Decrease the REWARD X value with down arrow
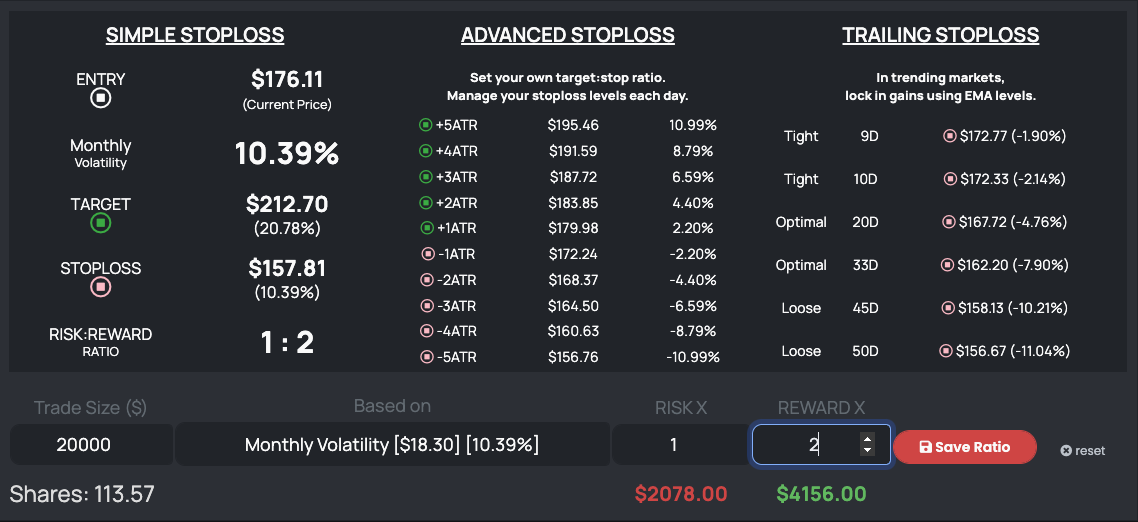The width and height of the screenshot is (1138, 522). click(x=867, y=451)
